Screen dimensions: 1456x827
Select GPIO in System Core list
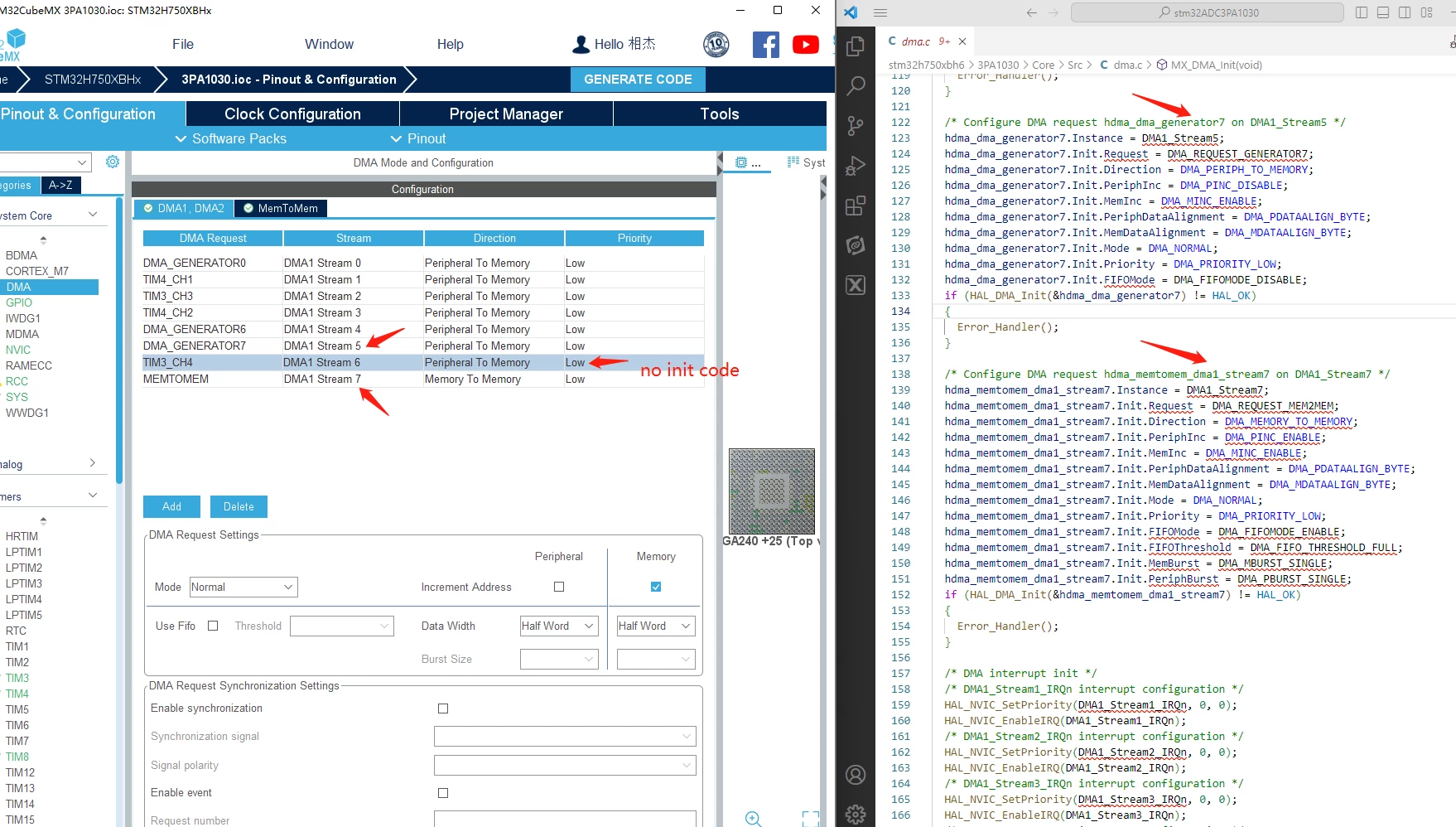(x=19, y=302)
